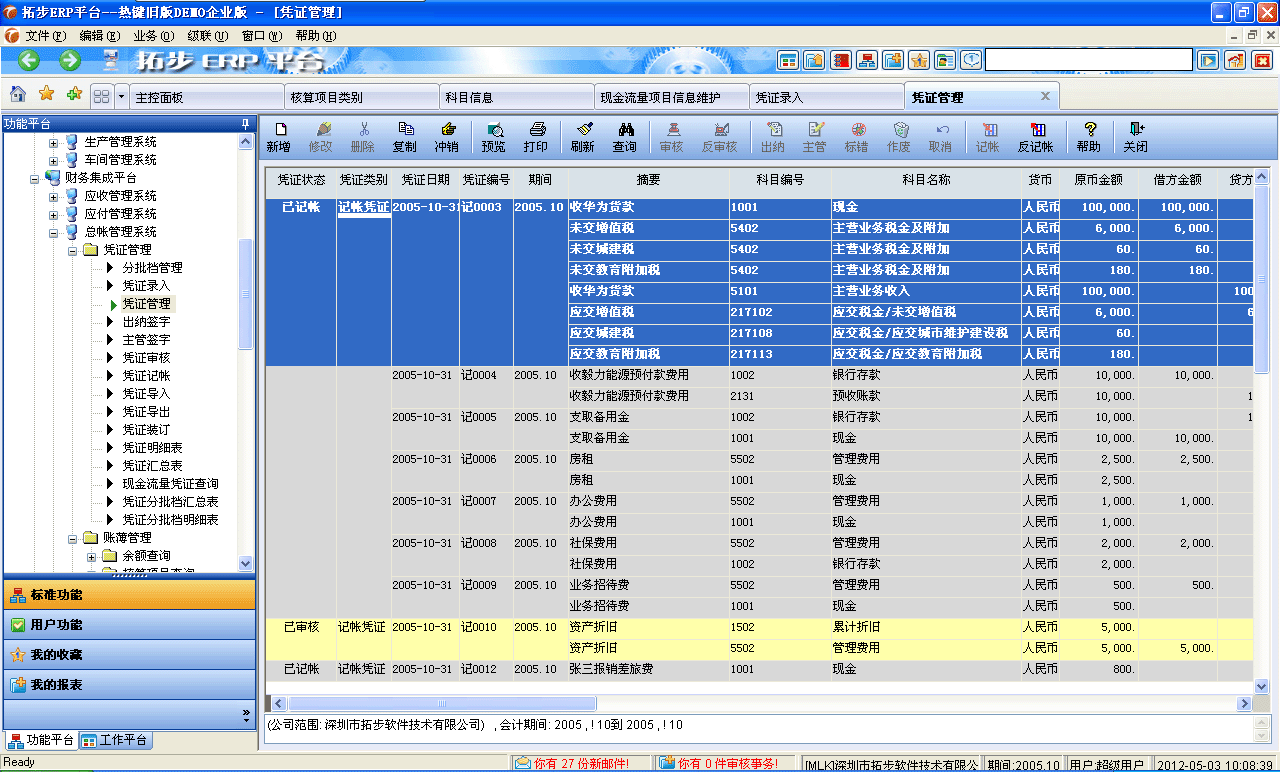Click the search input field in top toolbar
Screen dimensions: 1280x772
(x=1088, y=60)
